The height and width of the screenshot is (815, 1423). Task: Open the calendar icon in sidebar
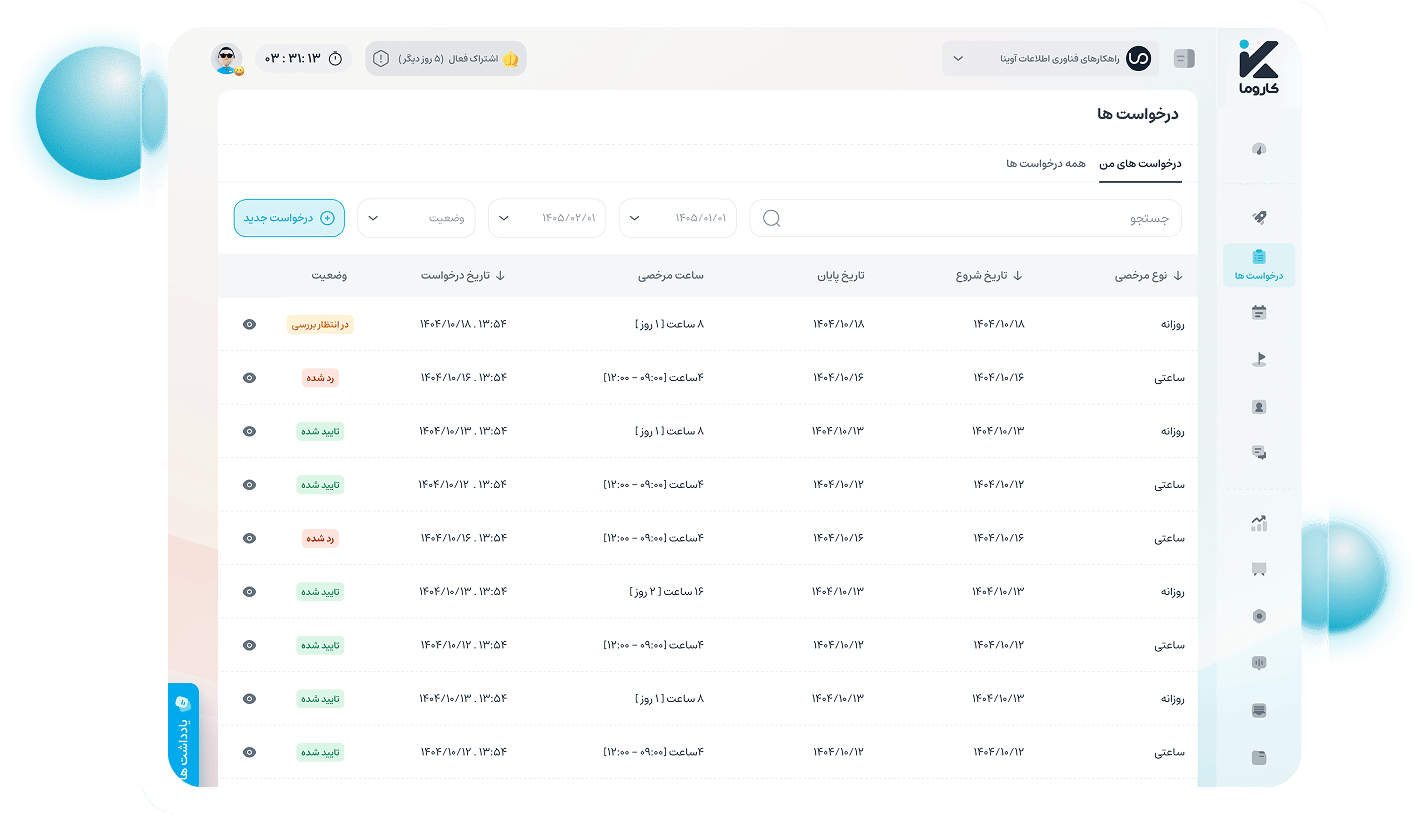coord(1259,313)
